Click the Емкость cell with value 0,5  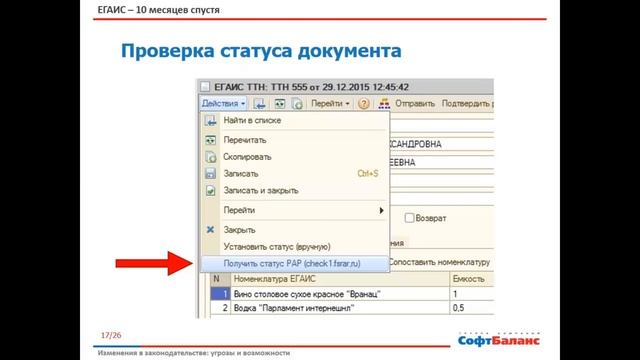(471, 308)
